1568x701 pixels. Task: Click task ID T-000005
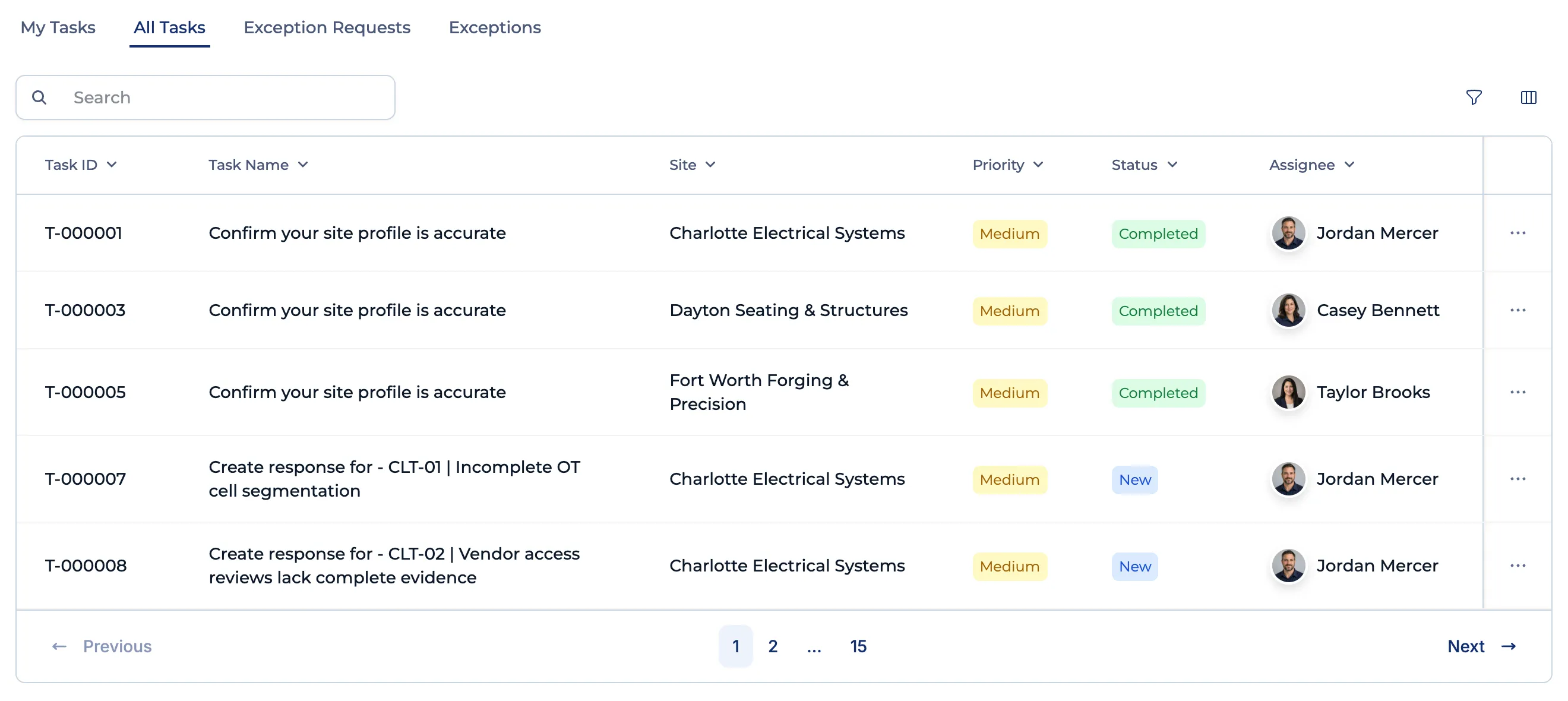pyautogui.click(x=85, y=392)
